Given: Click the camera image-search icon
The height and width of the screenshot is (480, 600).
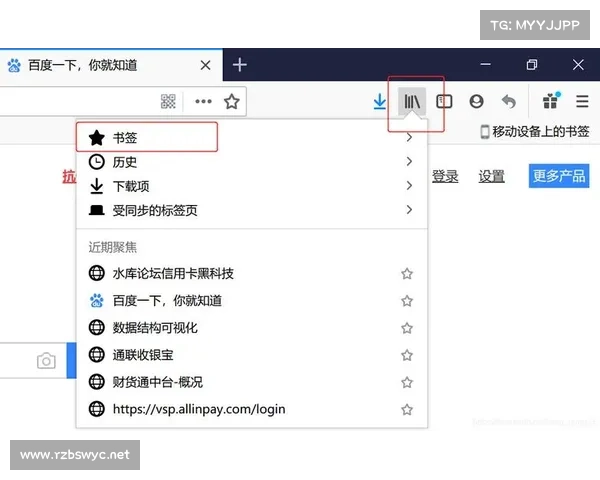Looking at the screenshot, I should click(46, 361).
